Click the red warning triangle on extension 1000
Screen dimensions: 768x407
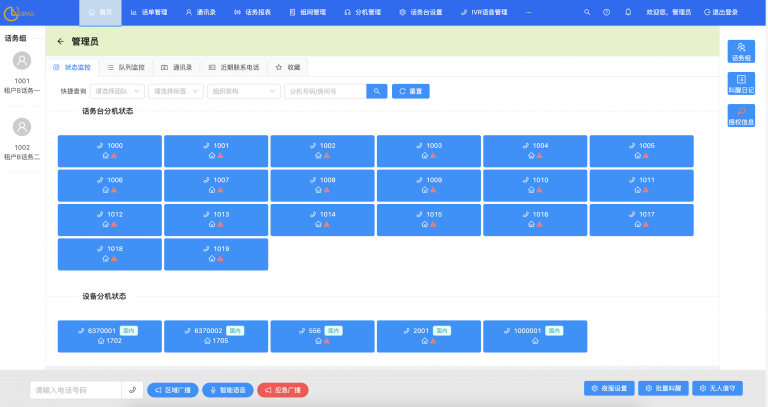(x=114, y=155)
